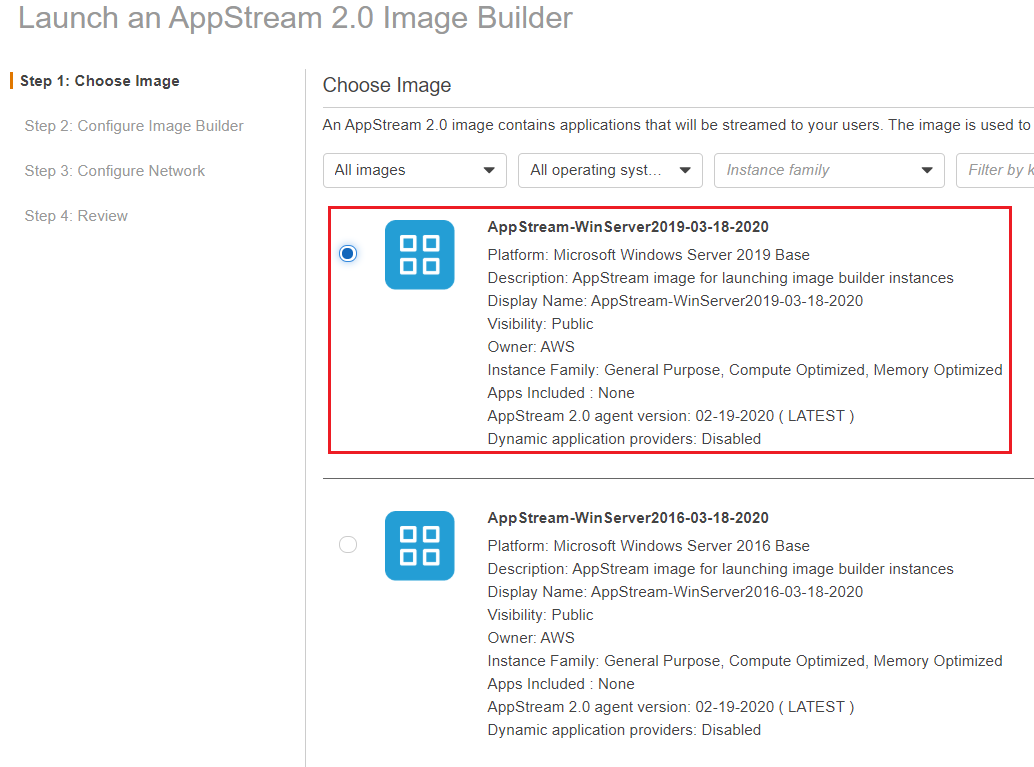1034x767 pixels.
Task: Open the Instance family dropdown
Action: click(x=829, y=170)
